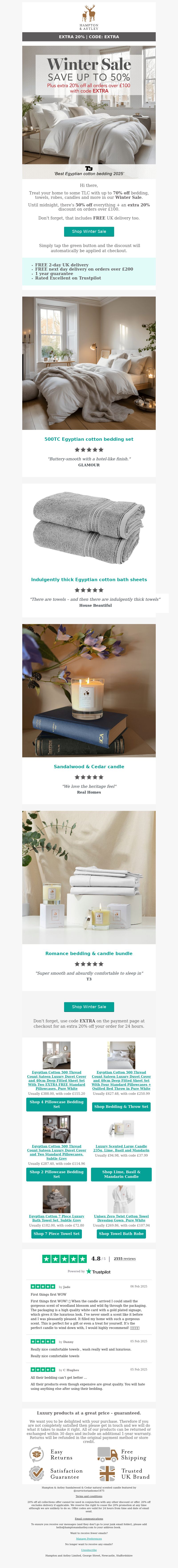Click the top Shop Winter Sale button
178x1568 pixels.
pos(89,231)
